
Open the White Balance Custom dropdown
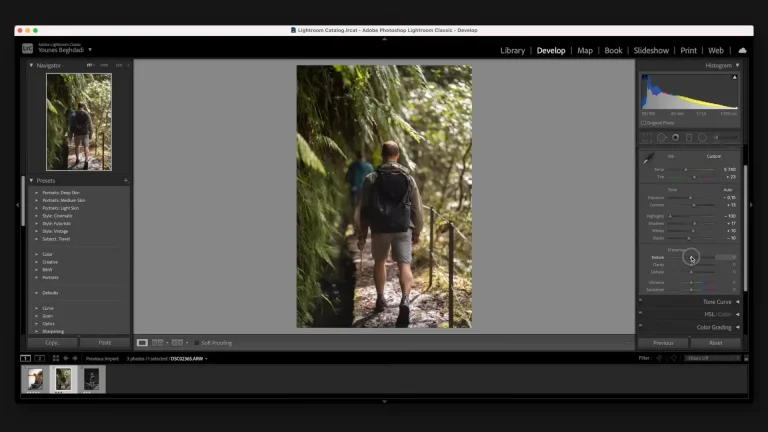tap(714, 156)
